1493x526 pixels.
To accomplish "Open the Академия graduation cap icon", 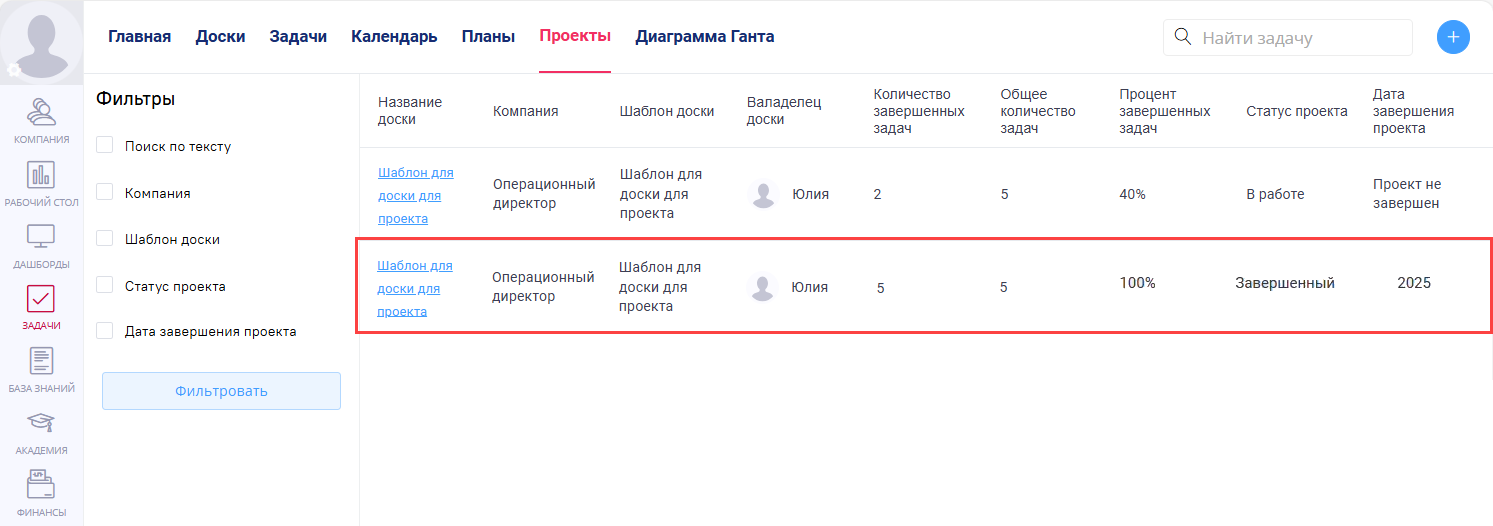I will coord(41,423).
